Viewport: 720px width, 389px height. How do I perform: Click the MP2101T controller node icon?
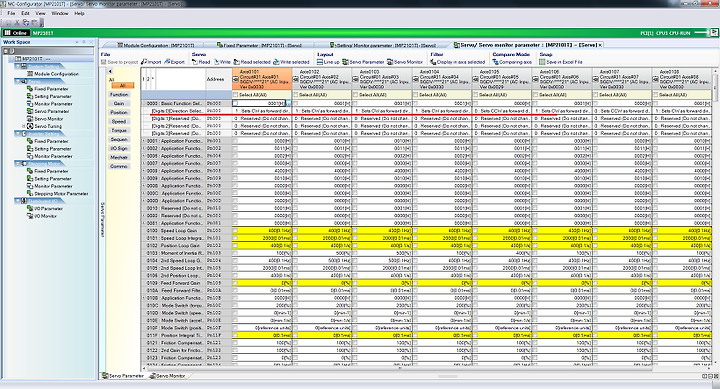click(x=18, y=59)
